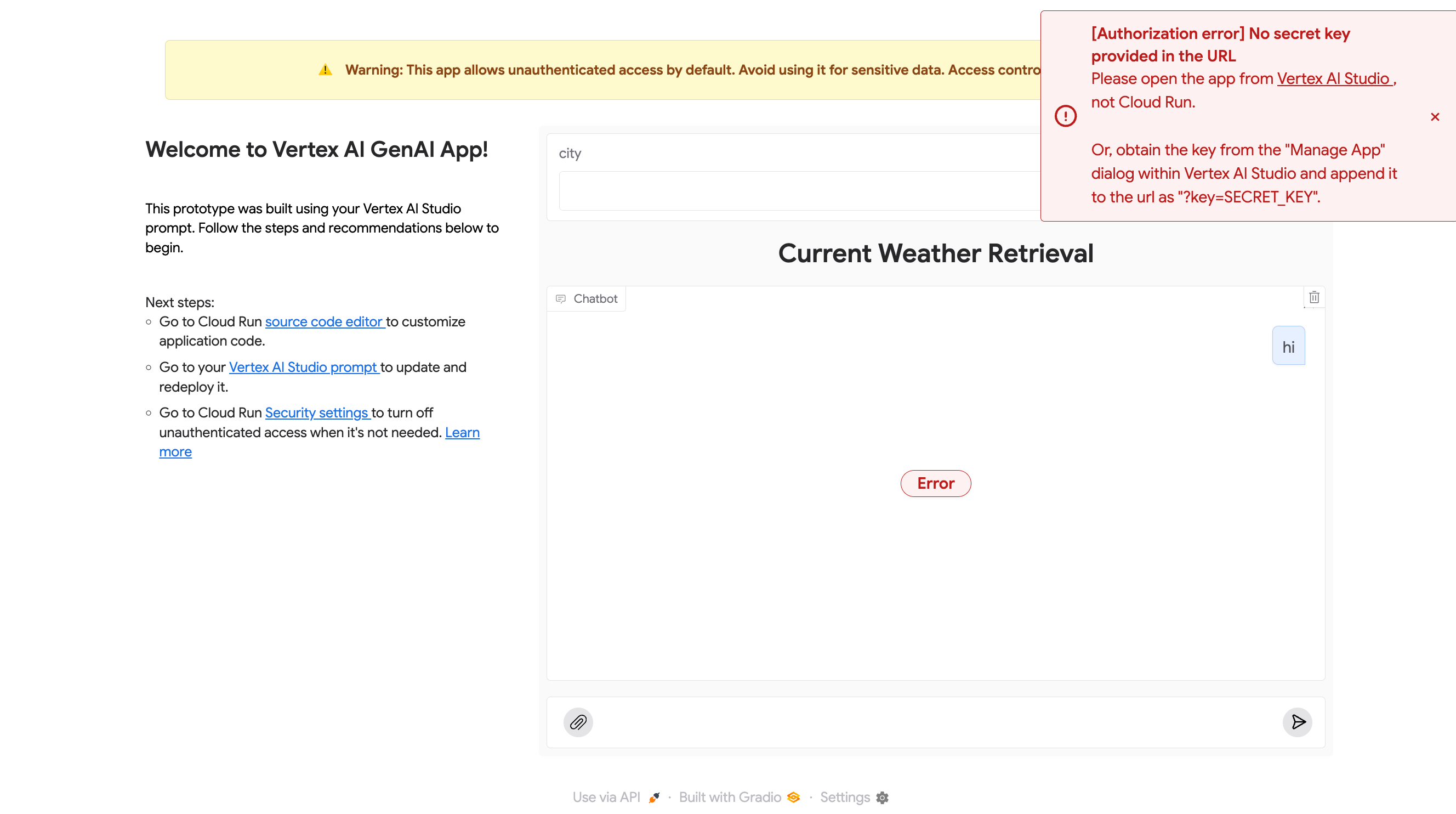
Task: Click the Chatbot label icon
Action: 561,299
